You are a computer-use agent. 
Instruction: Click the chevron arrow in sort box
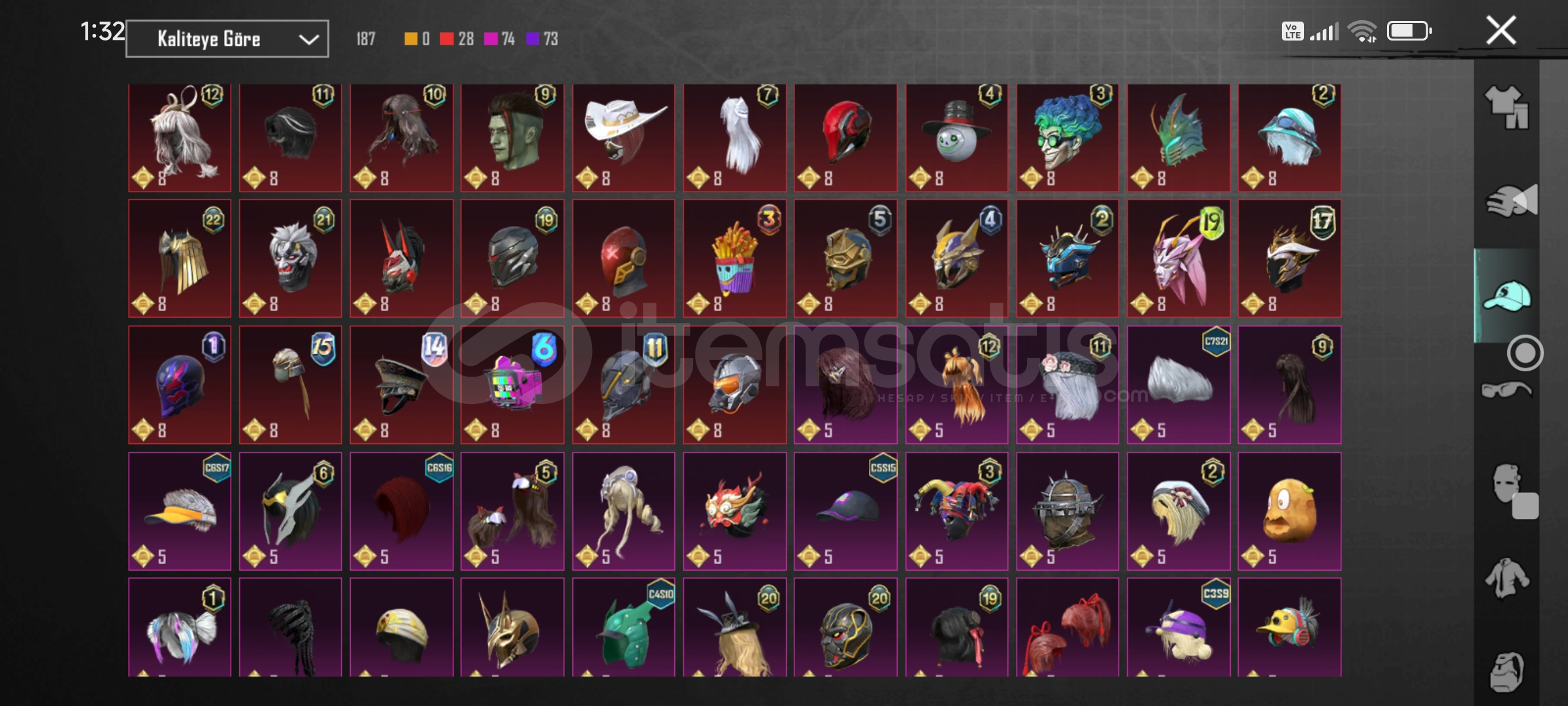pos(308,39)
